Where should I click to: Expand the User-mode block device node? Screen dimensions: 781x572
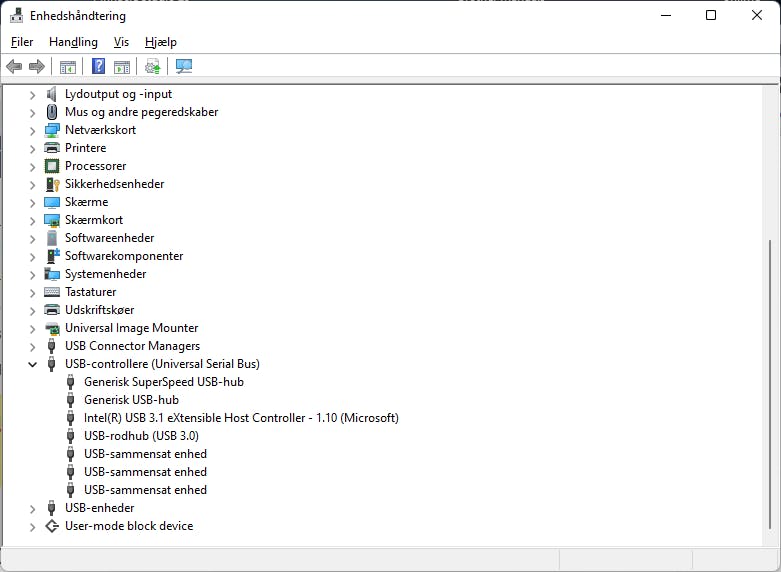(x=32, y=527)
